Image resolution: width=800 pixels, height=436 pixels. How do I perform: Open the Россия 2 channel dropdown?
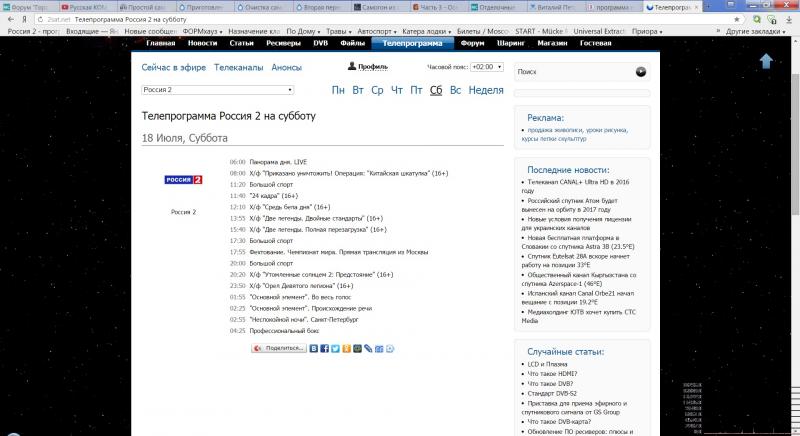click(x=217, y=90)
